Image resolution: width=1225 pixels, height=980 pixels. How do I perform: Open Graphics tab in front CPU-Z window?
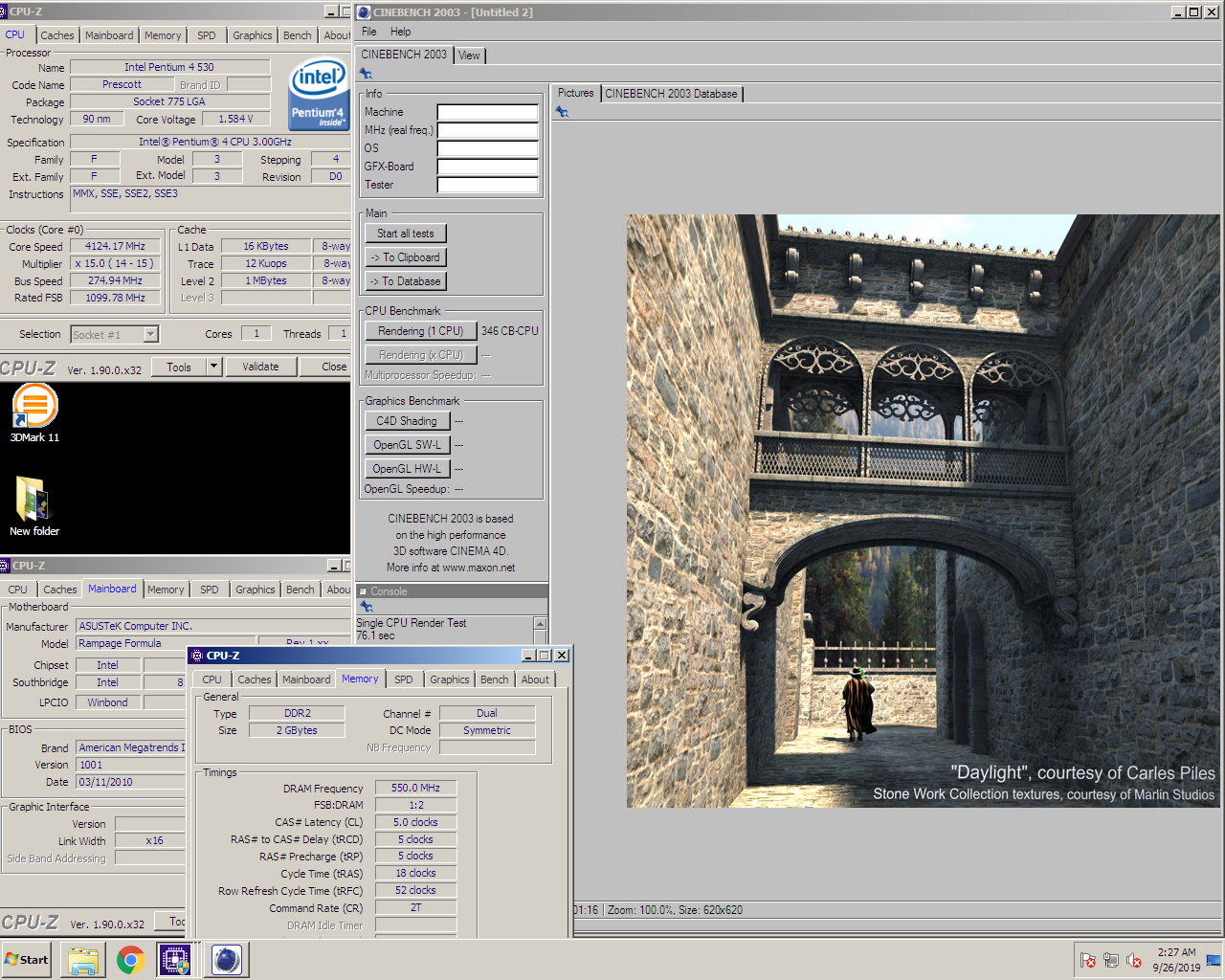[450, 679]
